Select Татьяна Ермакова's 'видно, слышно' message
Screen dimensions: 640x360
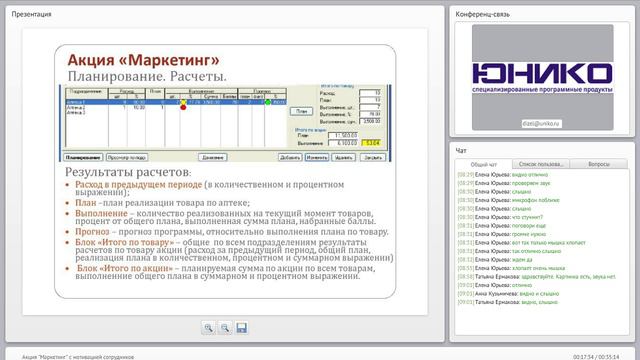[540, 302]
